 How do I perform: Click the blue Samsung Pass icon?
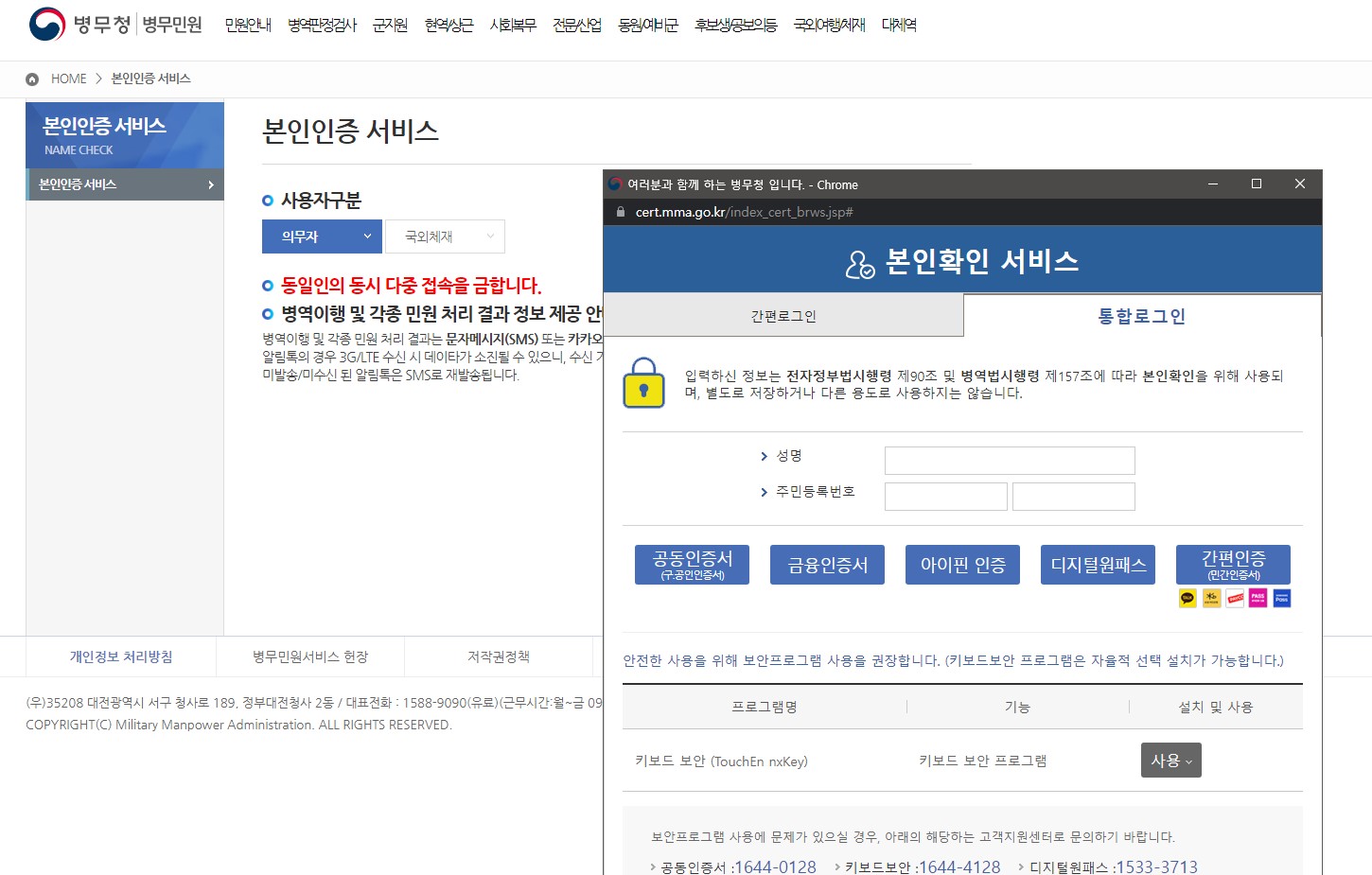[1282, 598]
